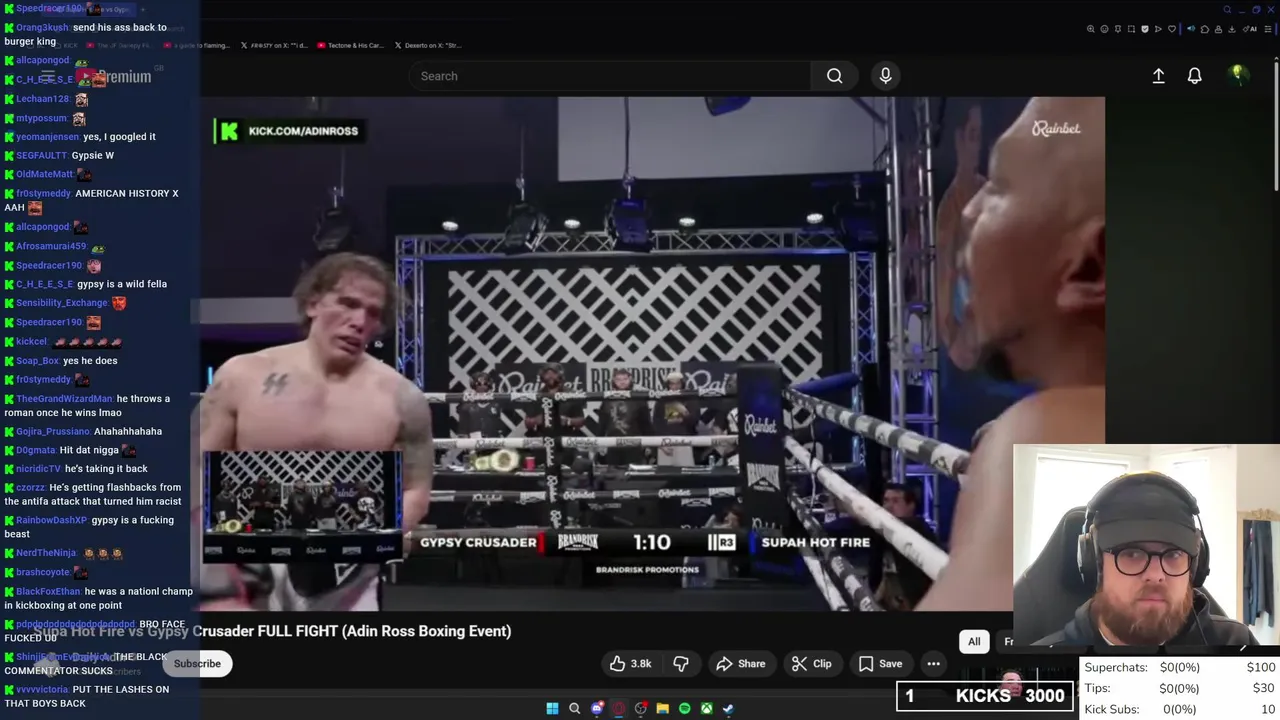Click the video title Supa Hot Fire vs Gypsy Crusader
This screenshot has height=720, width=1280.
pos(272,631)
